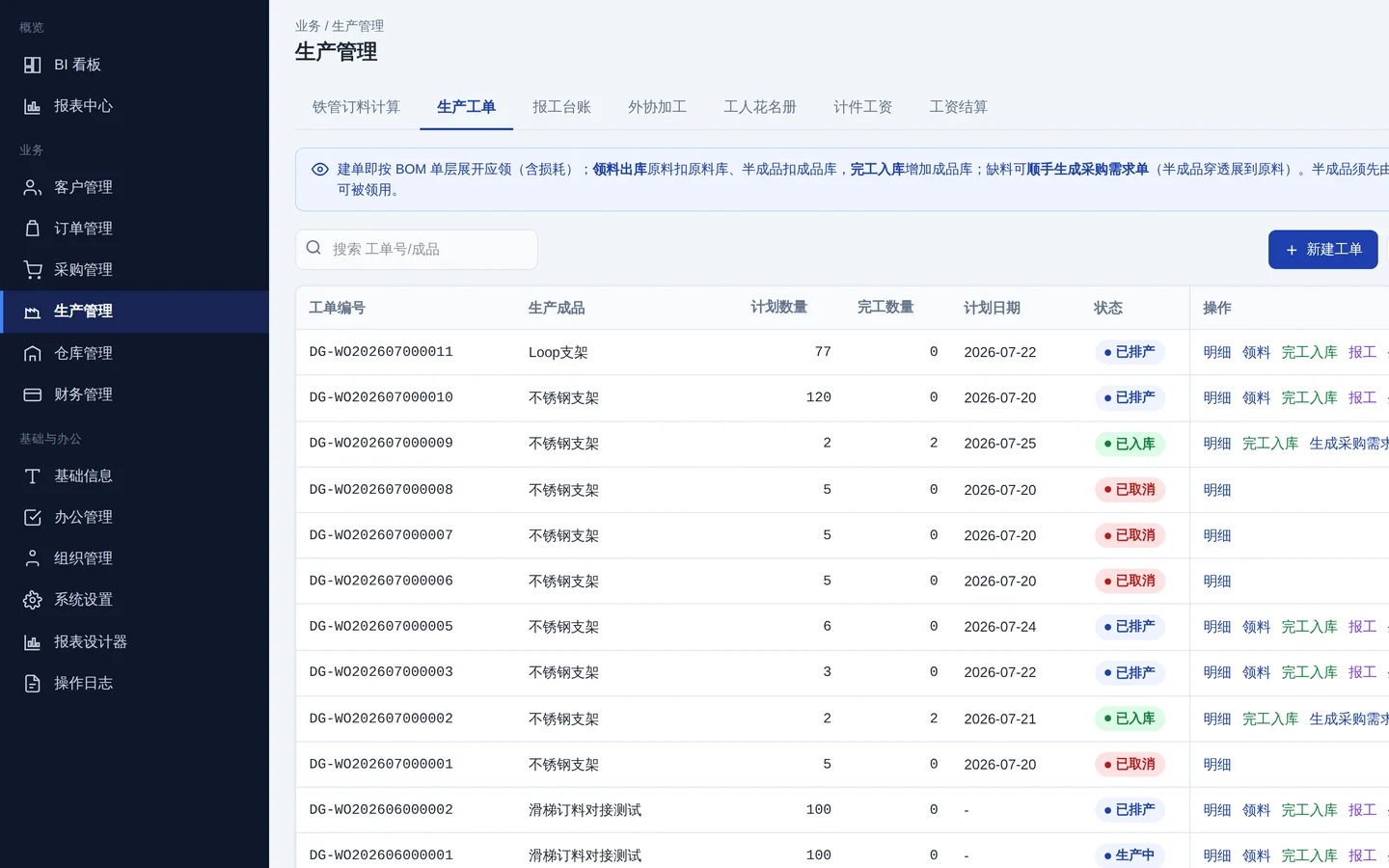The width and height of the screenshot is (1389, 868).
Task: Click the 已入库 status of DG-WO202607000002
Action: 1130,719
